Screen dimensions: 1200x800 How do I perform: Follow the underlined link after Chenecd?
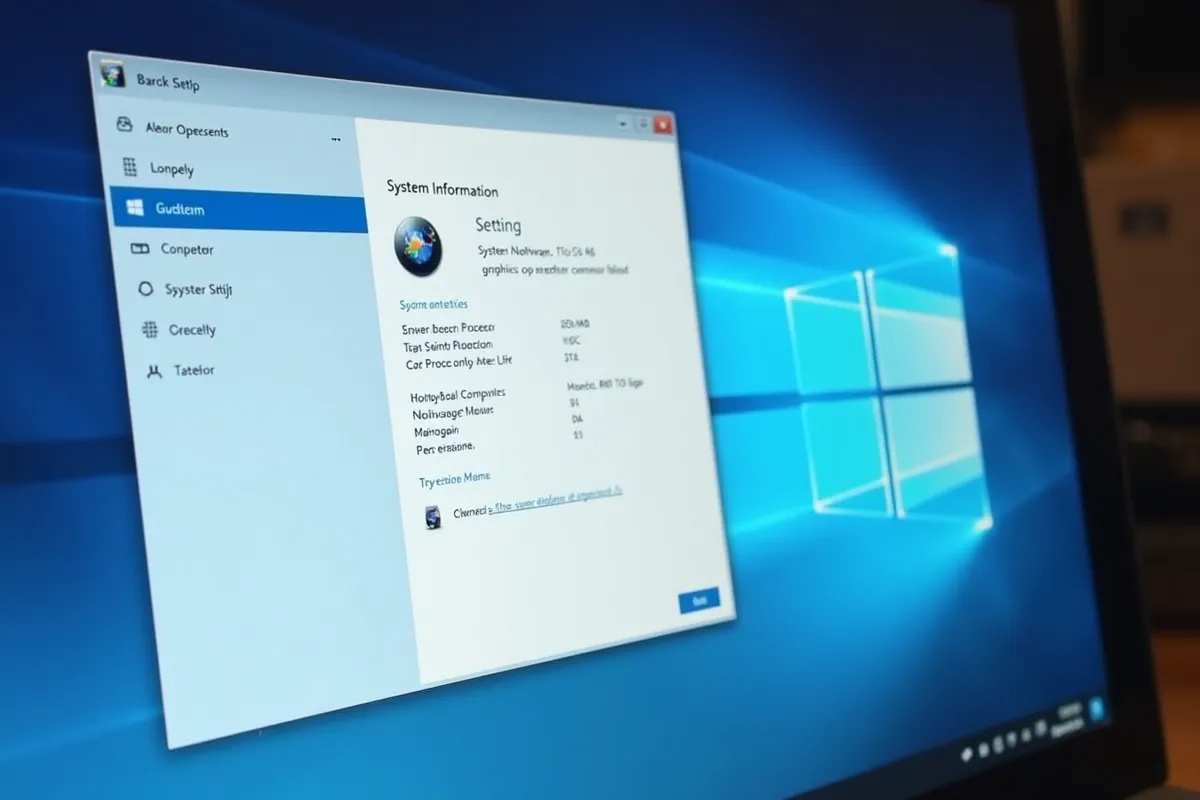pos(556,500)
